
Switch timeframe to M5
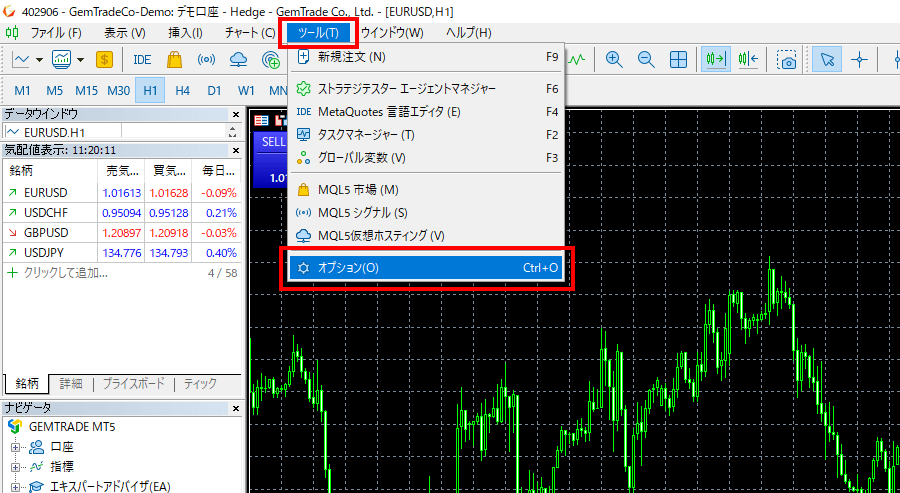tap(55, 91)
